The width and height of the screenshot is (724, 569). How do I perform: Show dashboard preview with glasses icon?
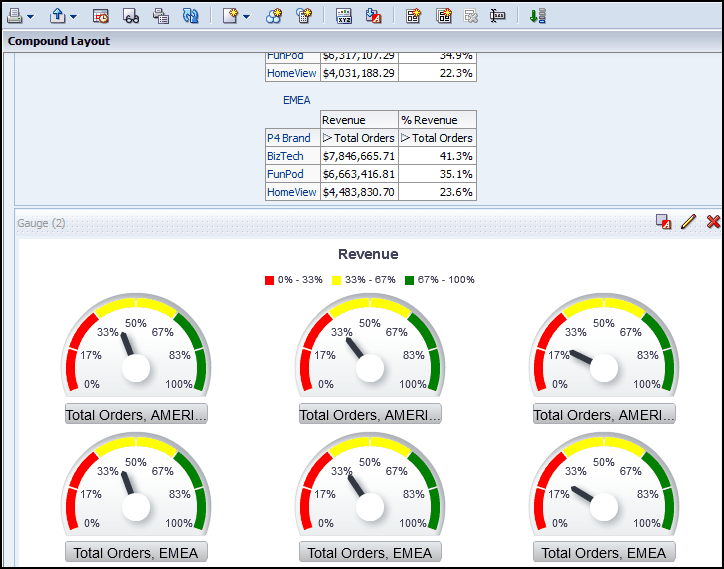point(131,16)
